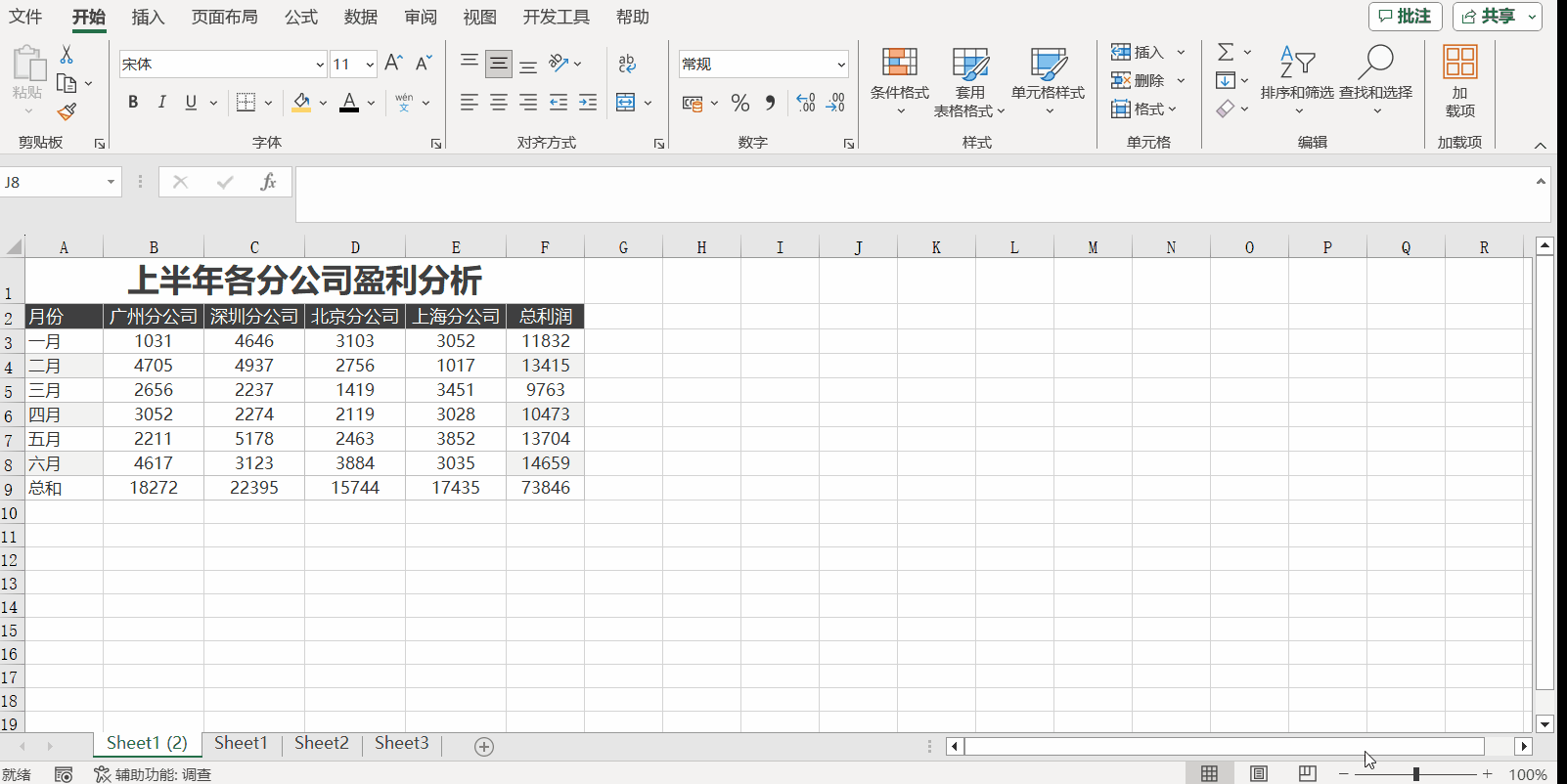Click the Comments (批注) button
This screenshot has height=784, width=1567.
(1405, 17)
